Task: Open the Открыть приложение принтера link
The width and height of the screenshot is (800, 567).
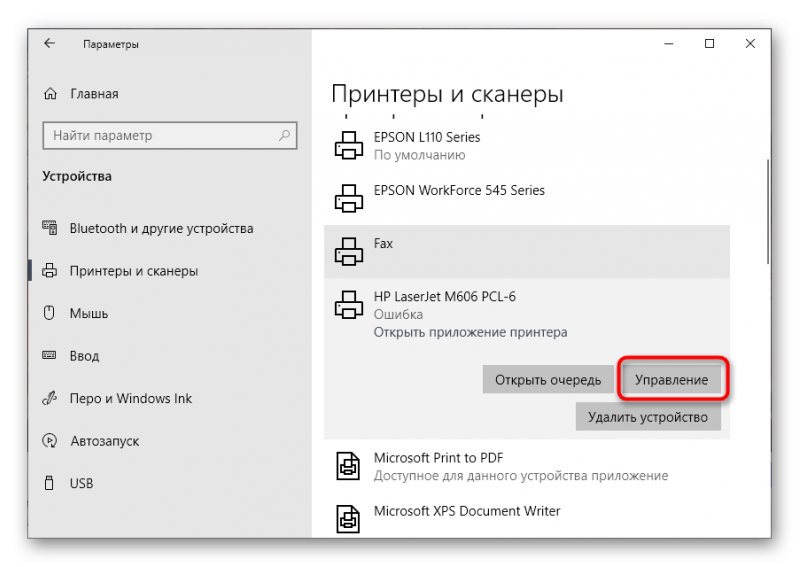Action: coord(470,332)
